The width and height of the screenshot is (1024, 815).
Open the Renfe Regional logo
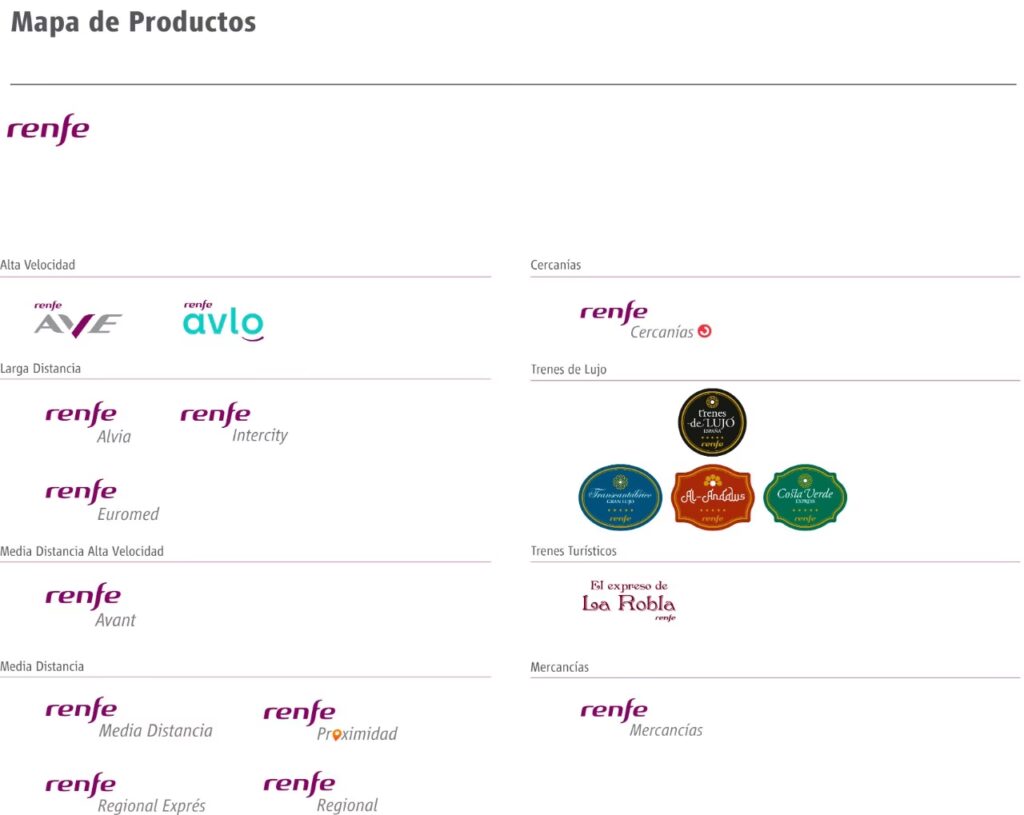coord(321,793)
